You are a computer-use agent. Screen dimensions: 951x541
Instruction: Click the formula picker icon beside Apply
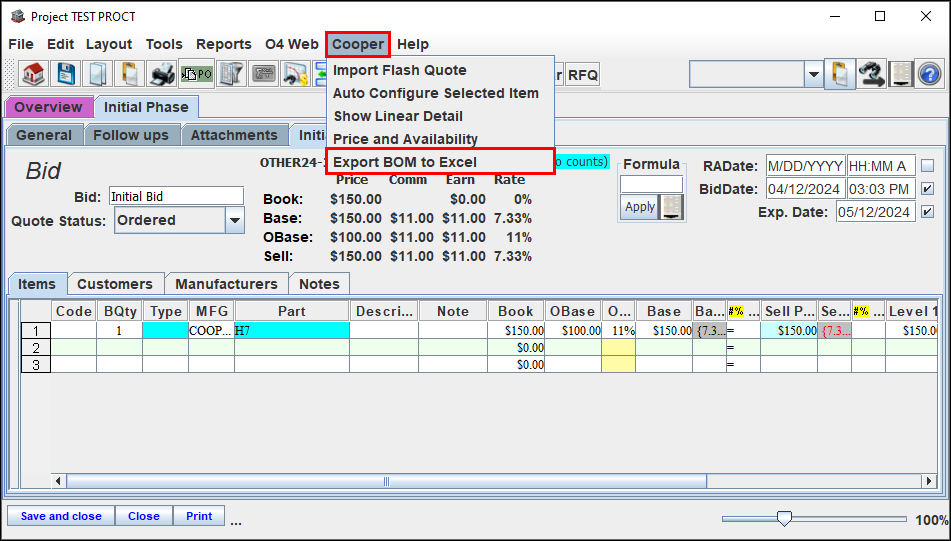click(x=671, y=207)
